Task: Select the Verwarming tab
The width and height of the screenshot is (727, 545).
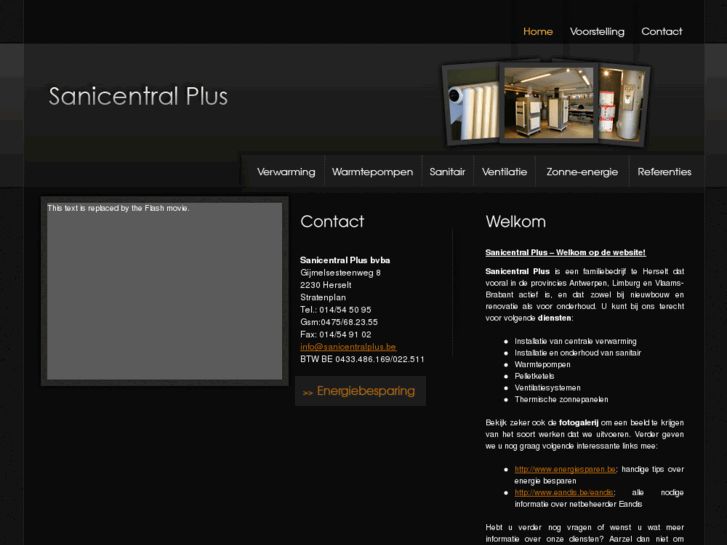Action: point(286,172)
